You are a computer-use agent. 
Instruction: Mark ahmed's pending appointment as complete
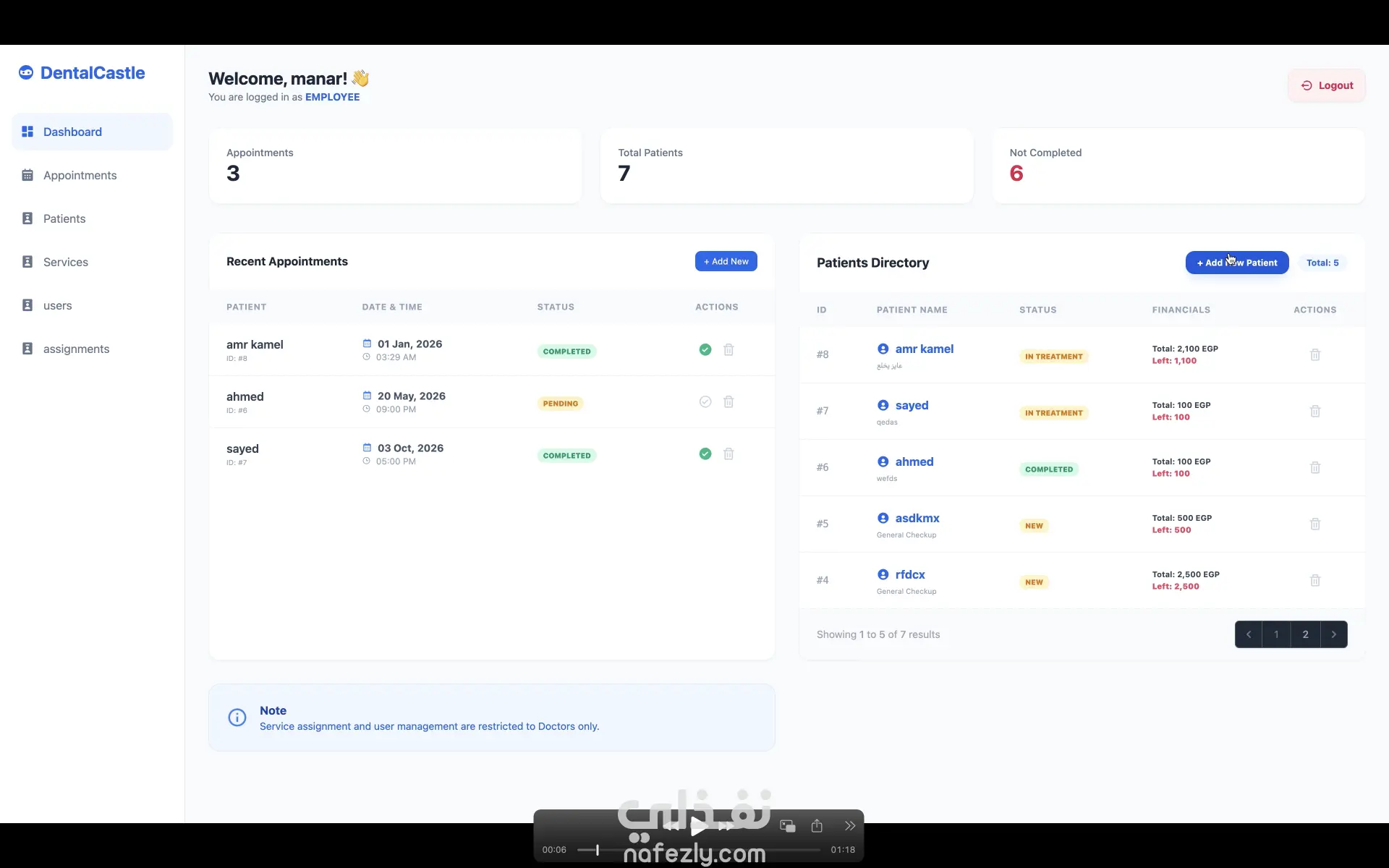tap(705, 402)
